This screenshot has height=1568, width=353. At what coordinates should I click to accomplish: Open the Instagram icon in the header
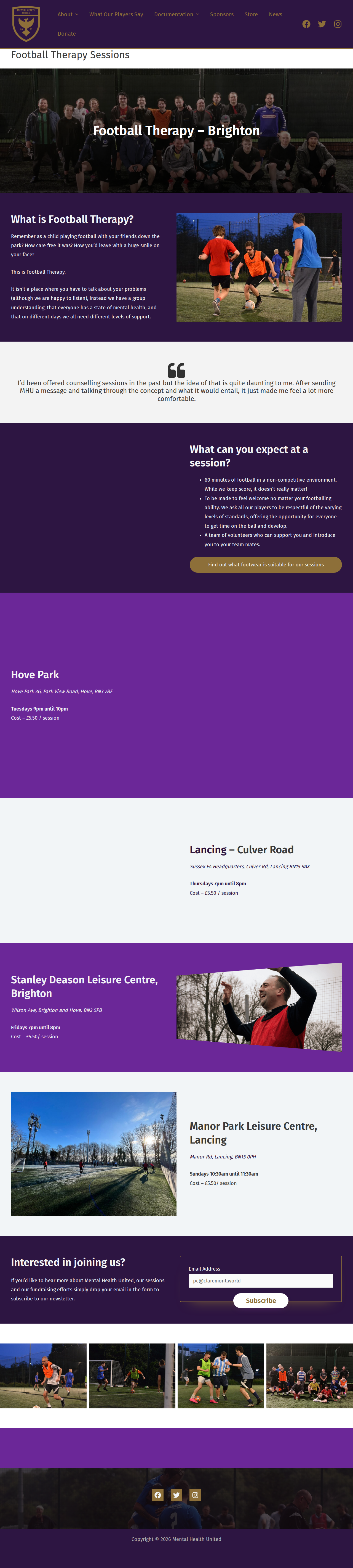tap(338, 24)
